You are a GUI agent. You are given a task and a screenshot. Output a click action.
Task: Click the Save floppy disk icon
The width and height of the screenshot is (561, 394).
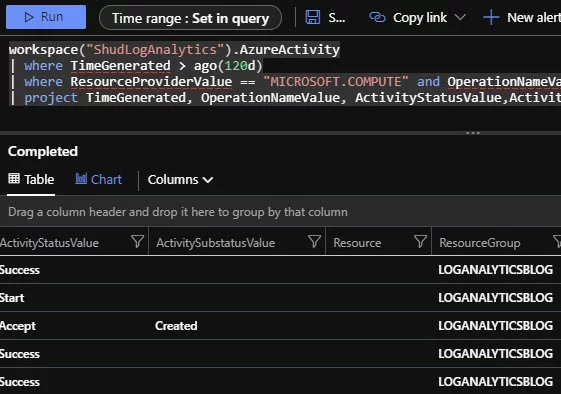[x=313, y=17]
